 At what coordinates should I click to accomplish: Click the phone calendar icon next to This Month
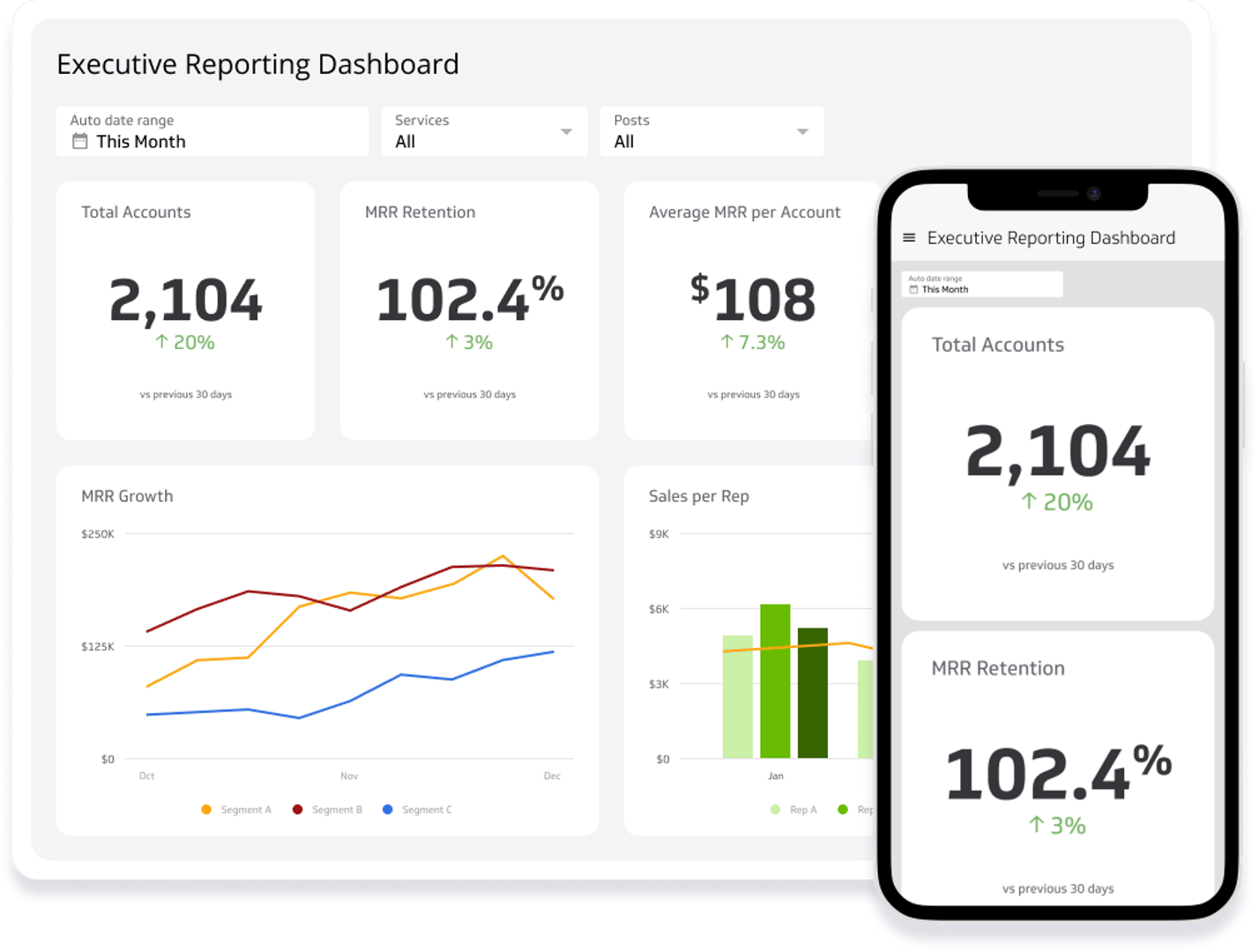tap(913, 289)
